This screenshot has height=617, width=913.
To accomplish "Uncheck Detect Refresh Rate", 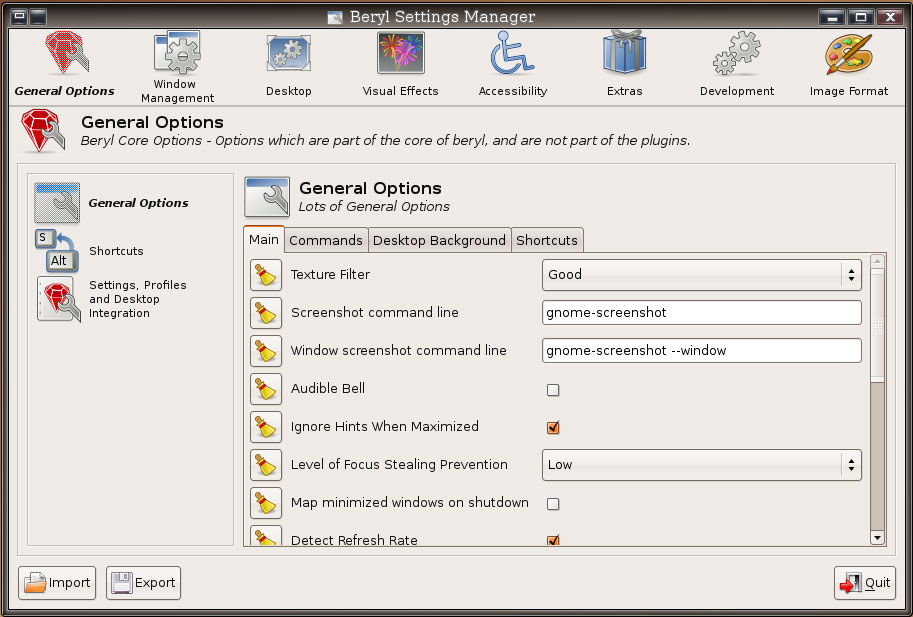I will coord(553,540).
